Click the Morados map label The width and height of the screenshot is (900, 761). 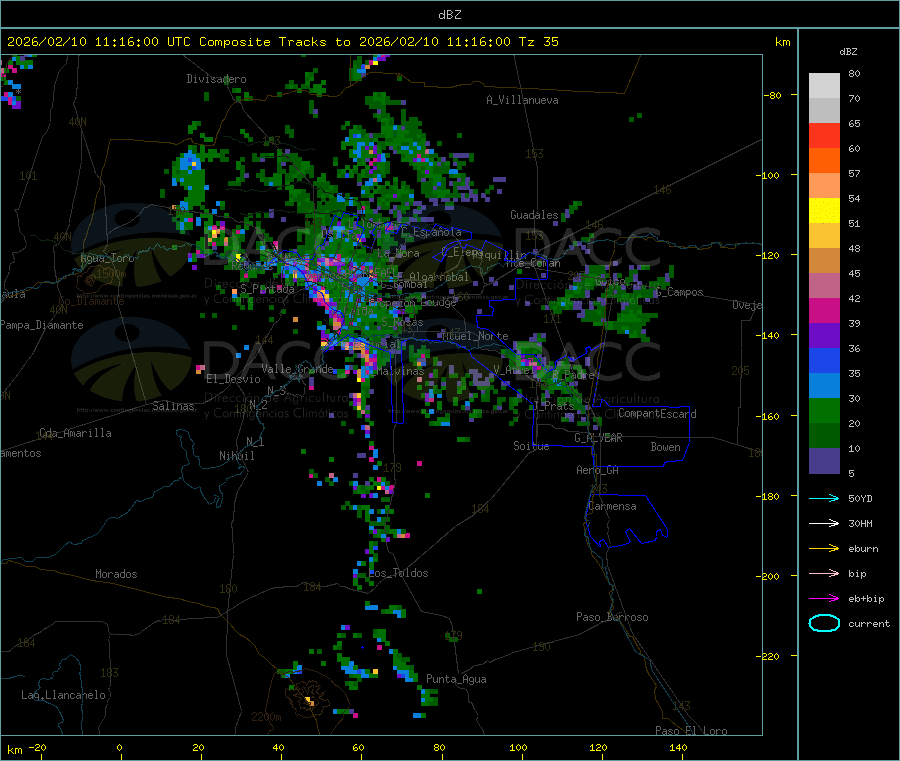(x=116, y=574)
